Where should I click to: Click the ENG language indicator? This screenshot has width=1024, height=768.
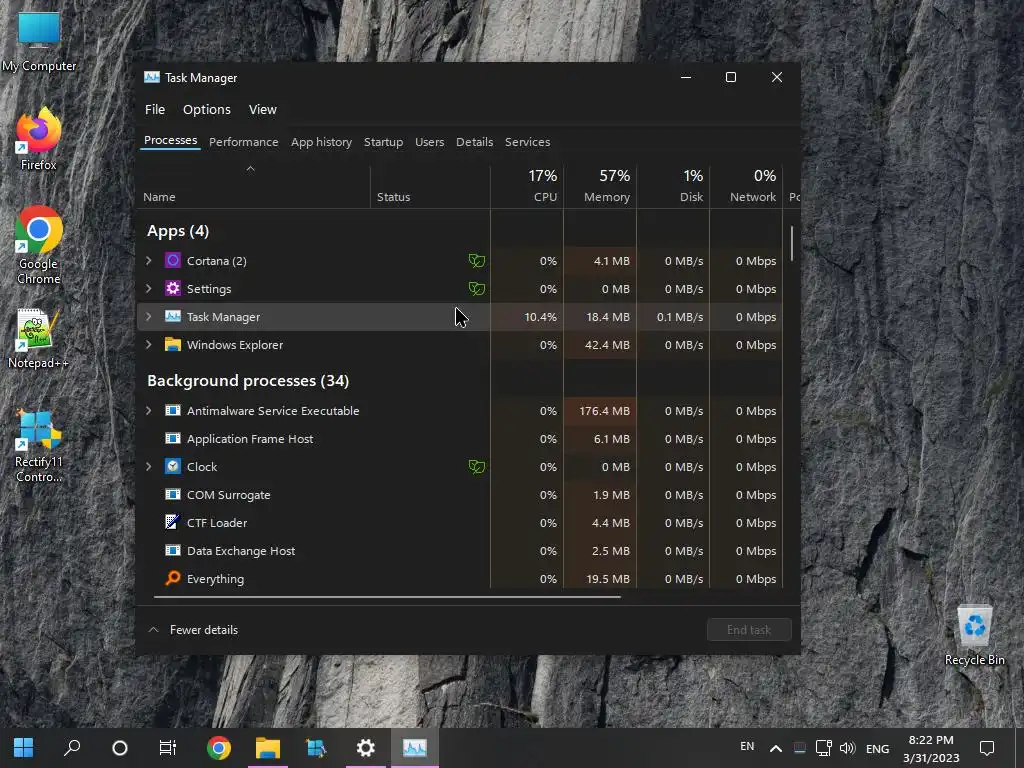[877, 748]
